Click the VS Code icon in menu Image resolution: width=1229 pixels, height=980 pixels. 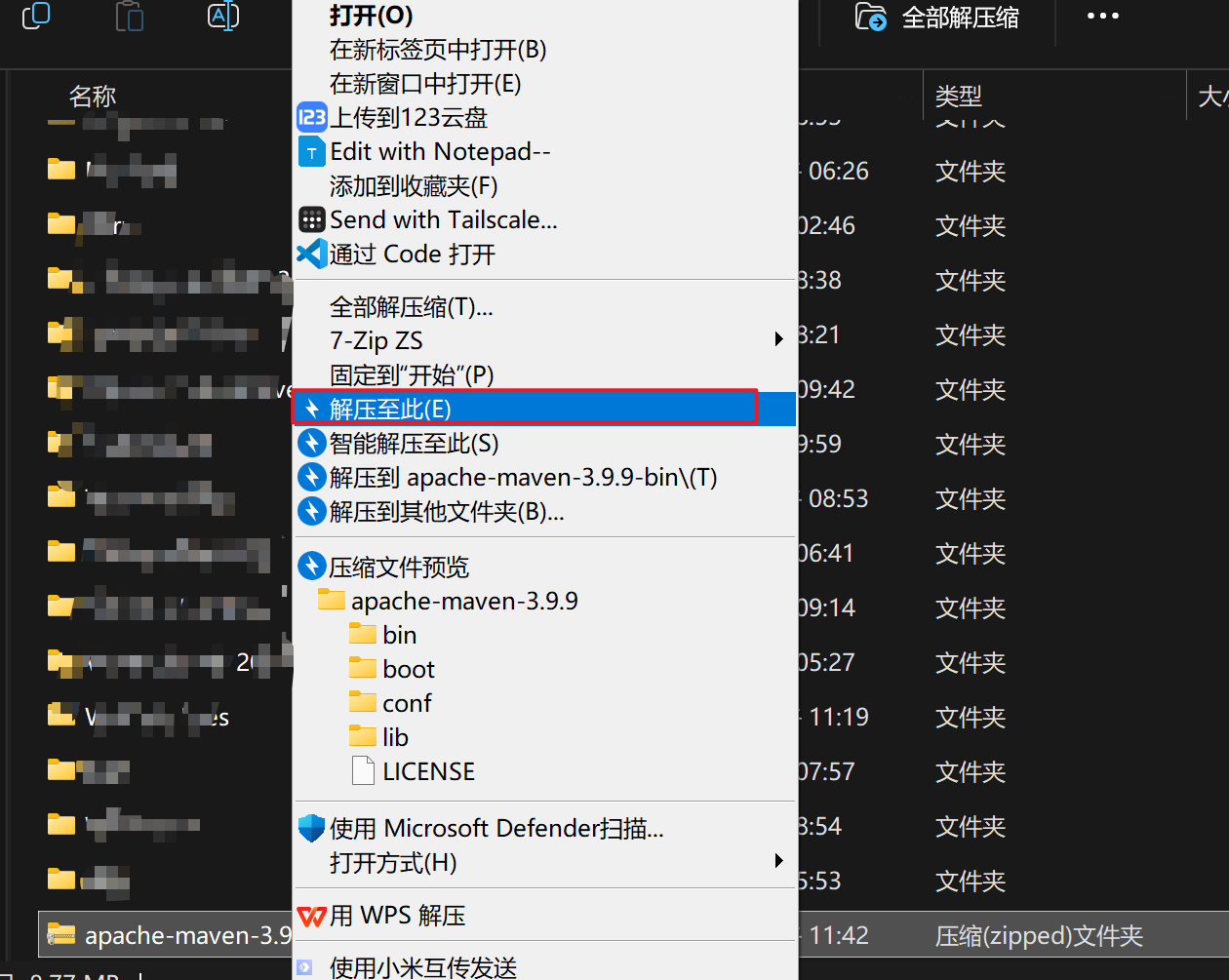point(311,255)
